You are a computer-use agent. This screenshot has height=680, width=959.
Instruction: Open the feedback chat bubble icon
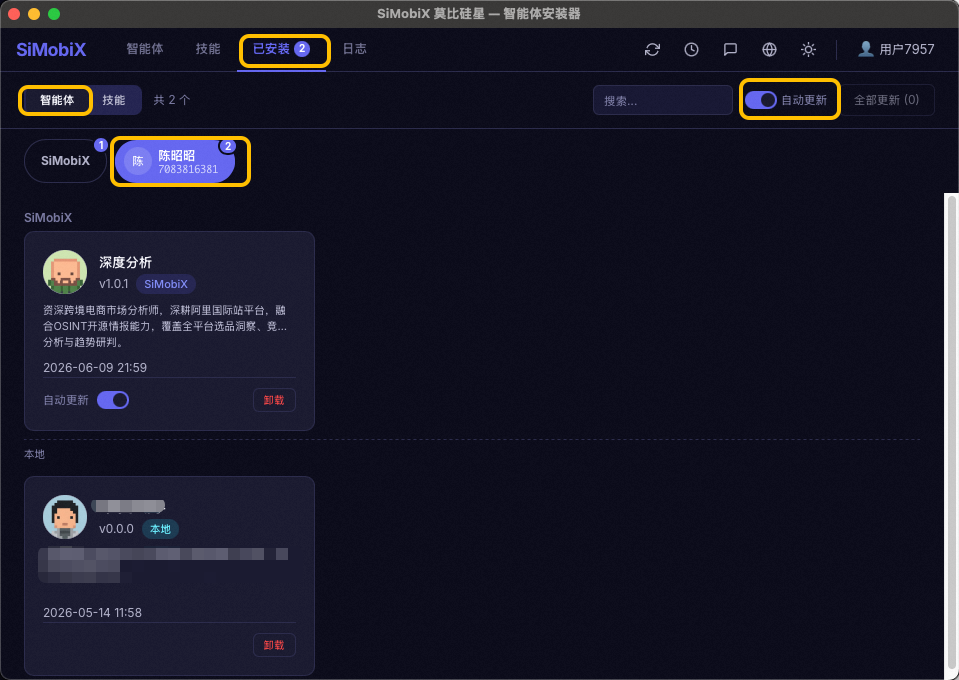[x=730, y=50]
